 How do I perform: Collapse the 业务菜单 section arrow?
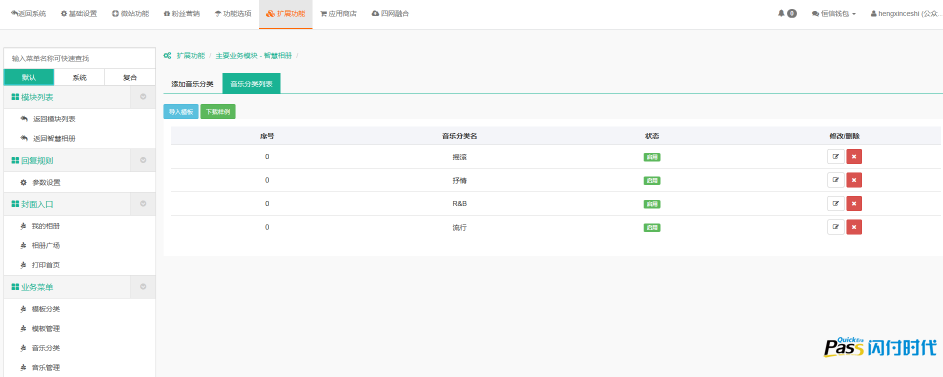pos(143,287)
